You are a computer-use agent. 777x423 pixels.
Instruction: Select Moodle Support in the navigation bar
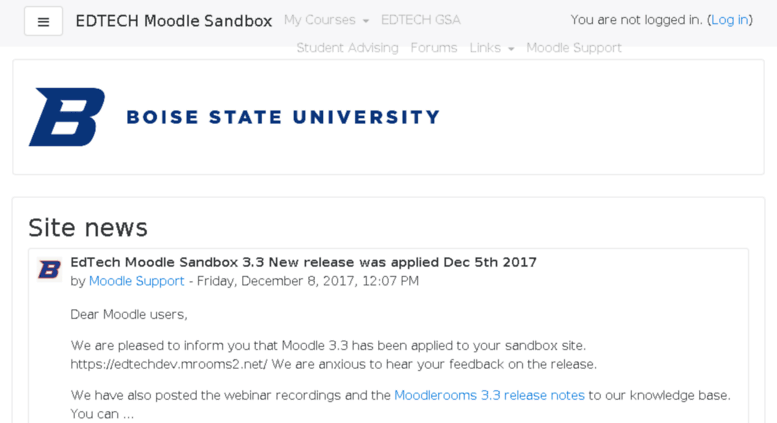click(574, 48)
